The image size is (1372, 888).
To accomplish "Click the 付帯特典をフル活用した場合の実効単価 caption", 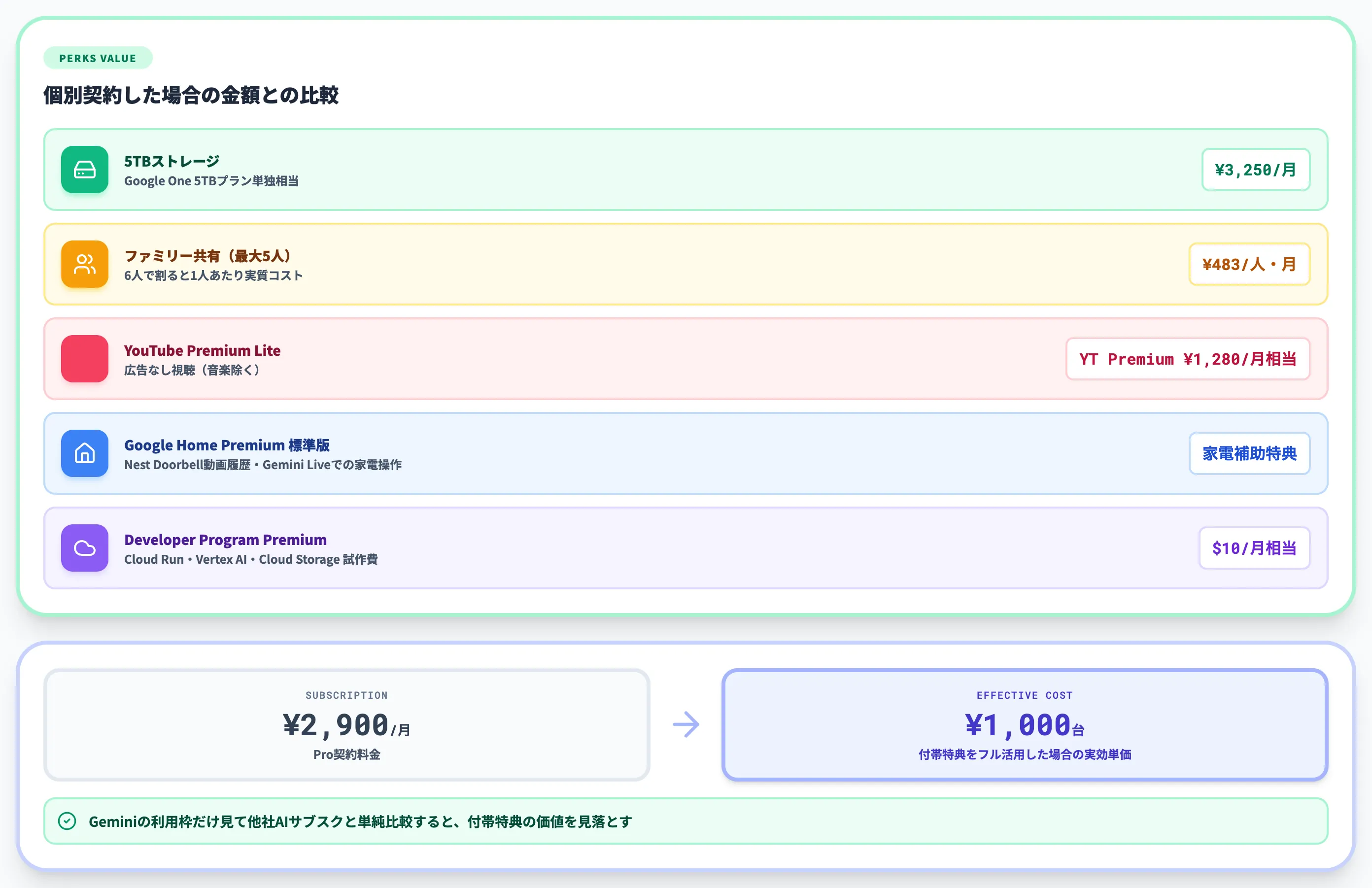I will [1025, 754].
